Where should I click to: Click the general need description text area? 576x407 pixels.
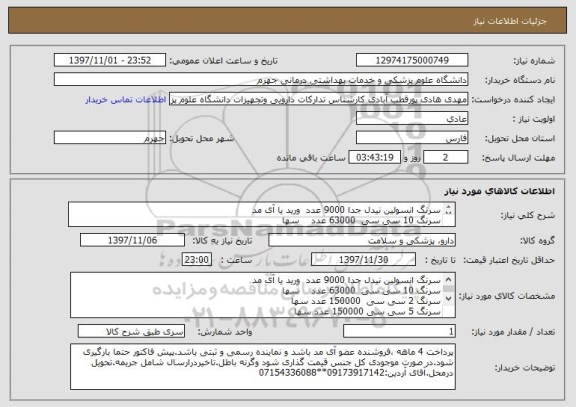[x=262, y=215]
